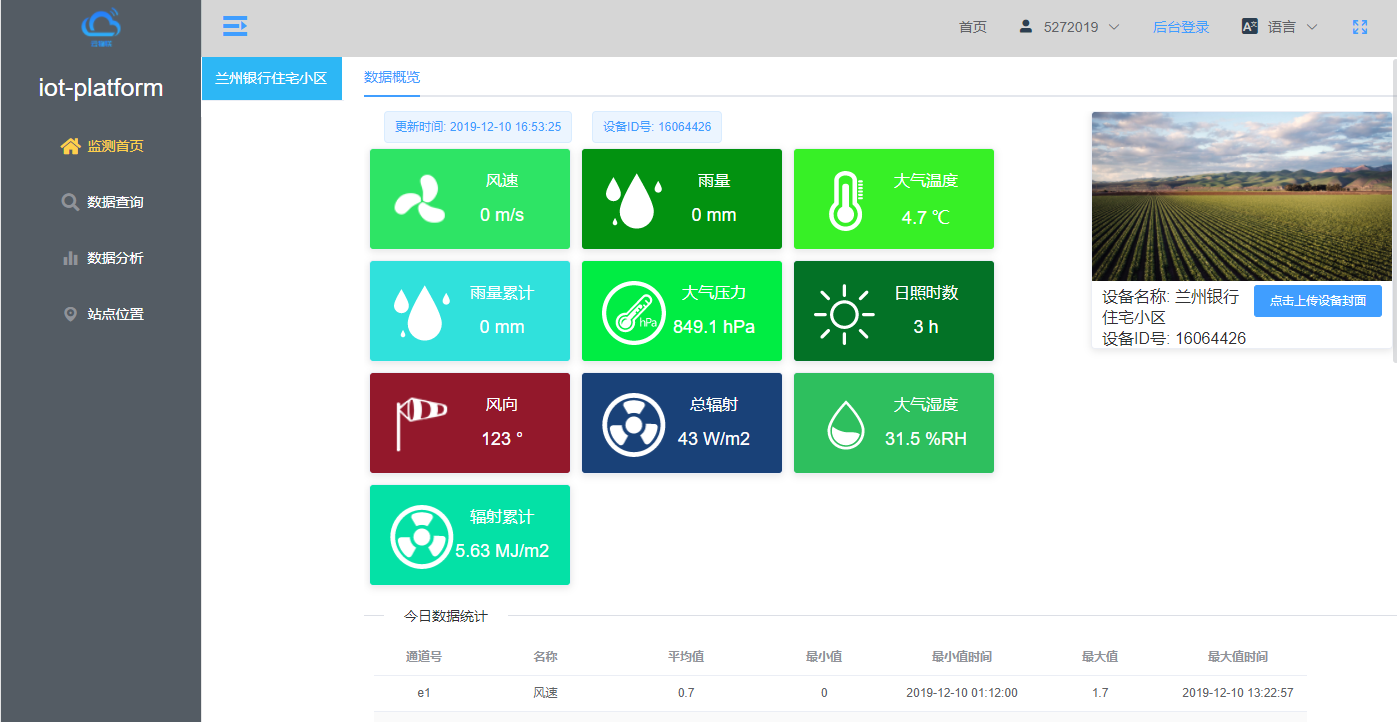Expand the 5272019 user dropdown
1397x722 pixels.
coord(1070,27)
